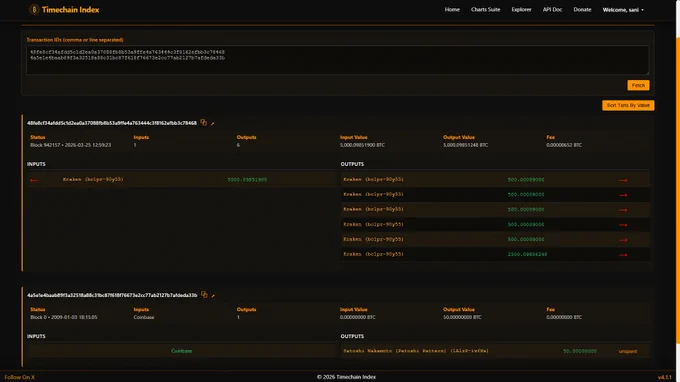
Task: Click the 2500.09806248 output amount
Action: tap(527, 254)
